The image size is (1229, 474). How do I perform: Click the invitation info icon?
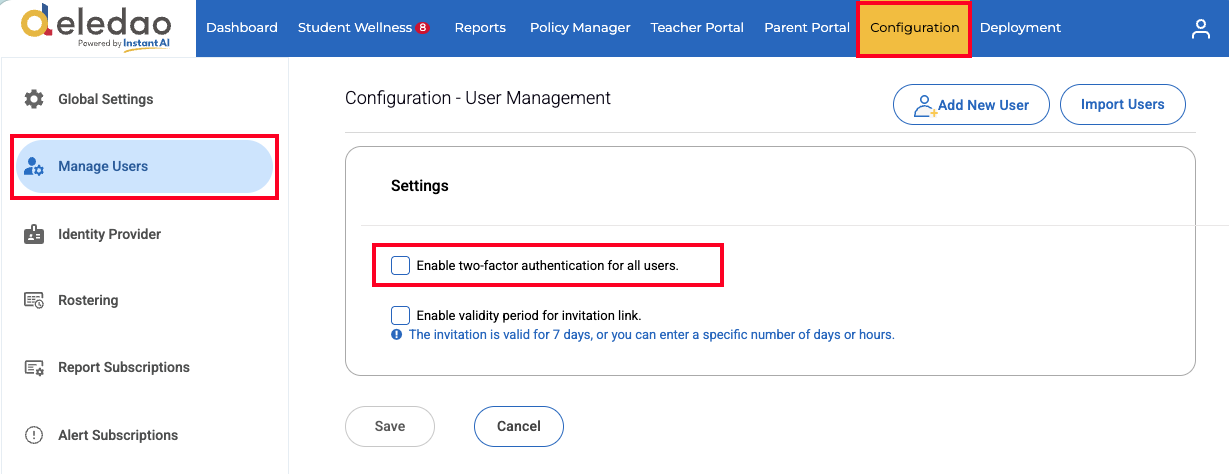[x=397, y=335]
